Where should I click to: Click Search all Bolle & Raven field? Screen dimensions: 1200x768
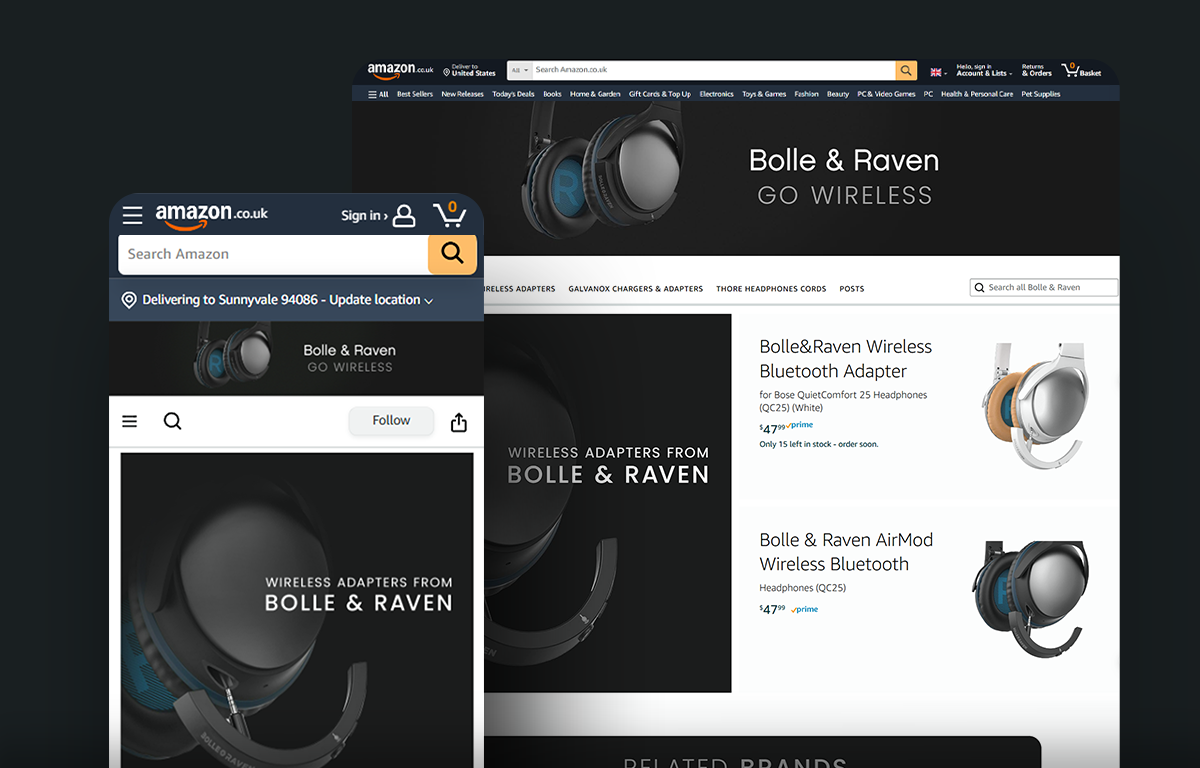pyautogui.click(x=1044, y=288)
